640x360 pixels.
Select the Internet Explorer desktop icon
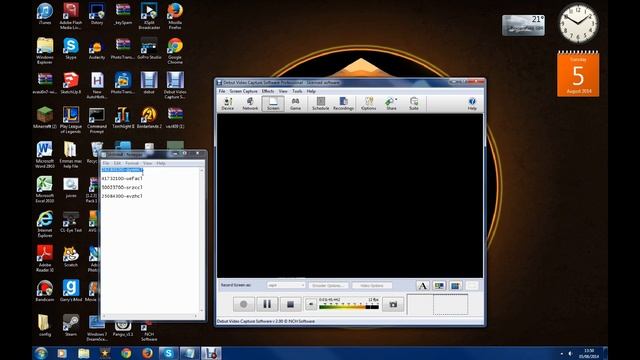[x=45, y=224]
